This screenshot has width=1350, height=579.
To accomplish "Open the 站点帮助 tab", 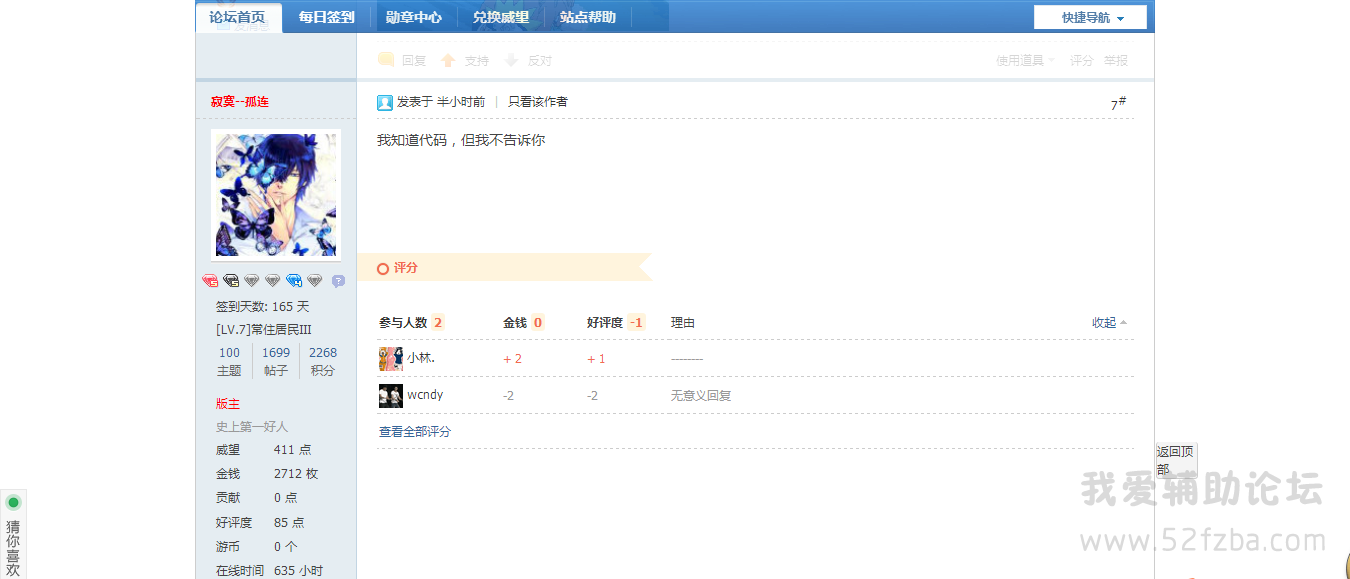I will [x=588, y=17].
